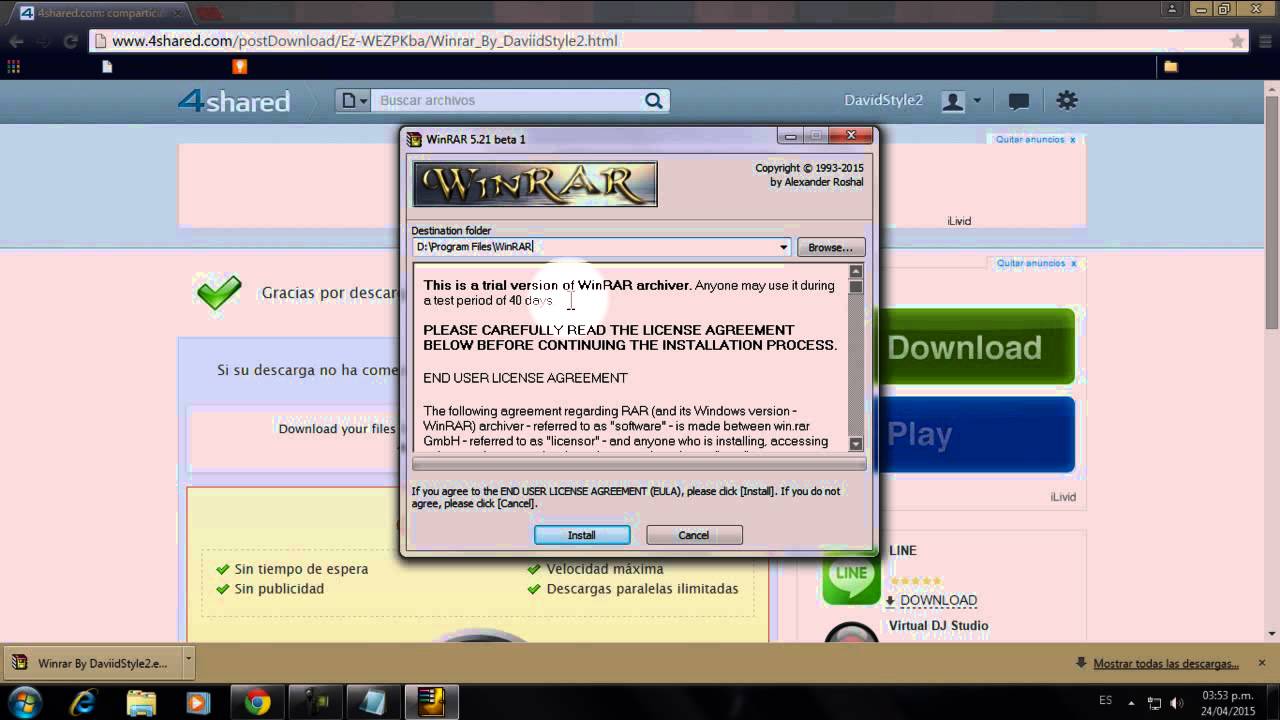Image resolution: width=1280 pixels, height=720 pixels.
Task: Click the Virtual DJ Studio title
Action: pos(938,626)
